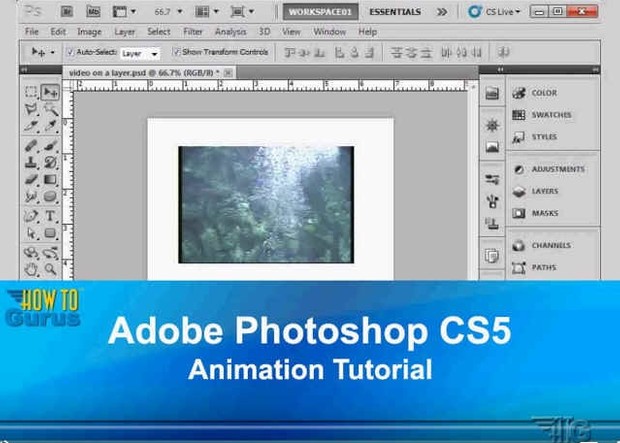Select the 3D Object Rotate tool
This screenshot has height=443, width=620.
(31, 253)
